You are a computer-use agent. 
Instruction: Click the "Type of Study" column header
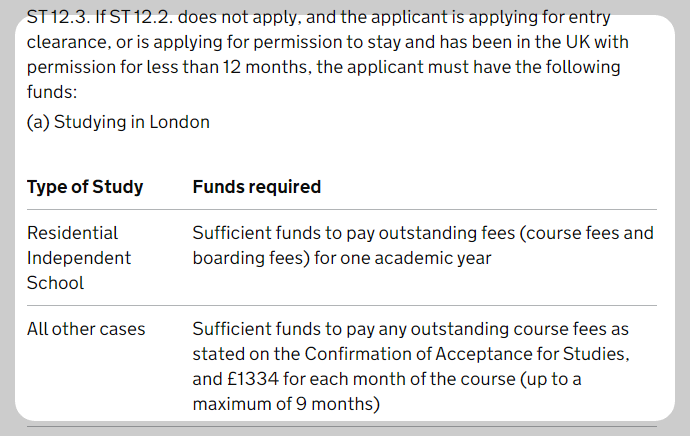point(85,187)
